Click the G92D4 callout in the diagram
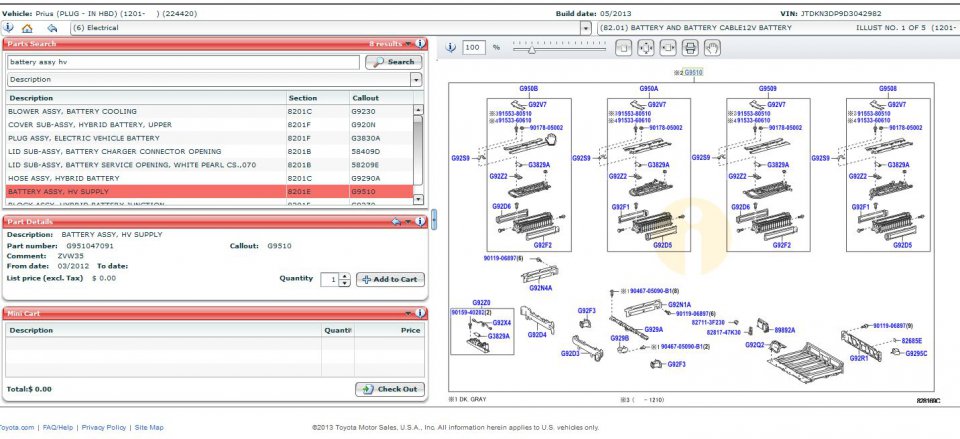Viewport: 960px width, 439px height. (537, 335)
